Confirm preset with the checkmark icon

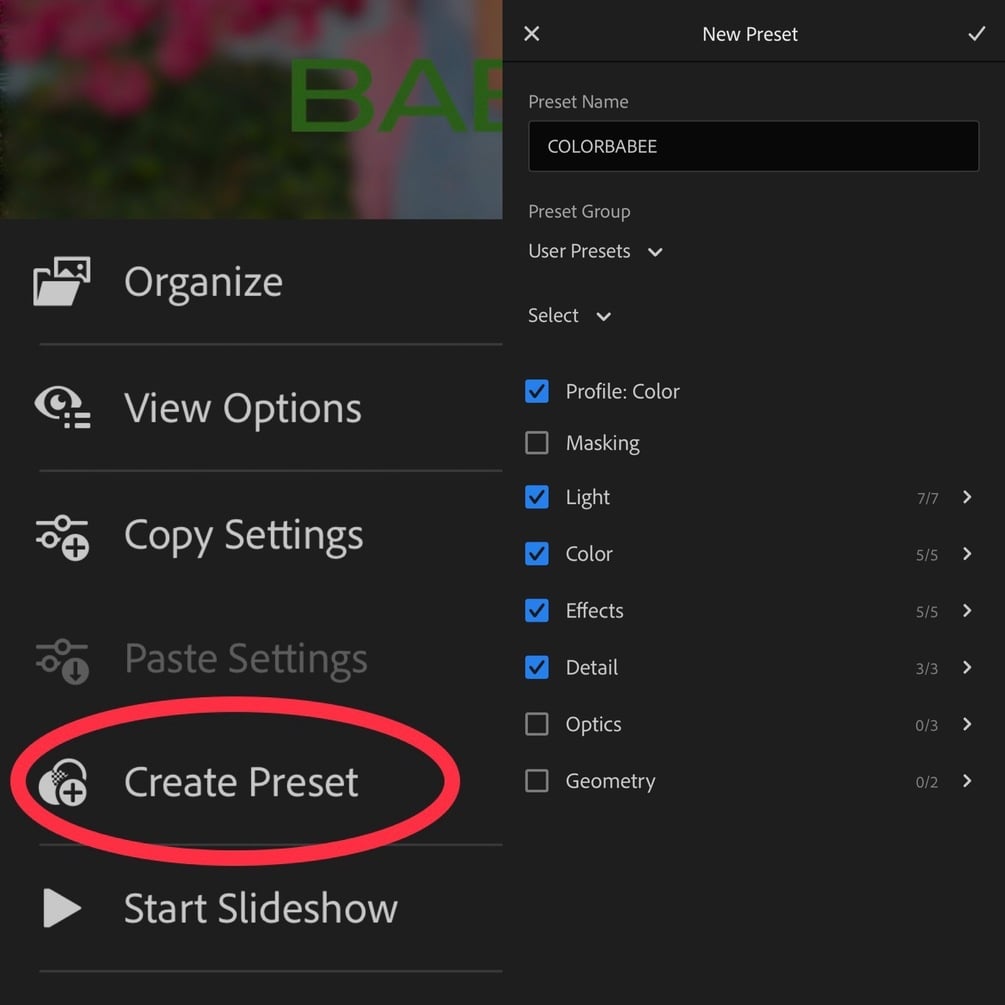click(976, 34)
